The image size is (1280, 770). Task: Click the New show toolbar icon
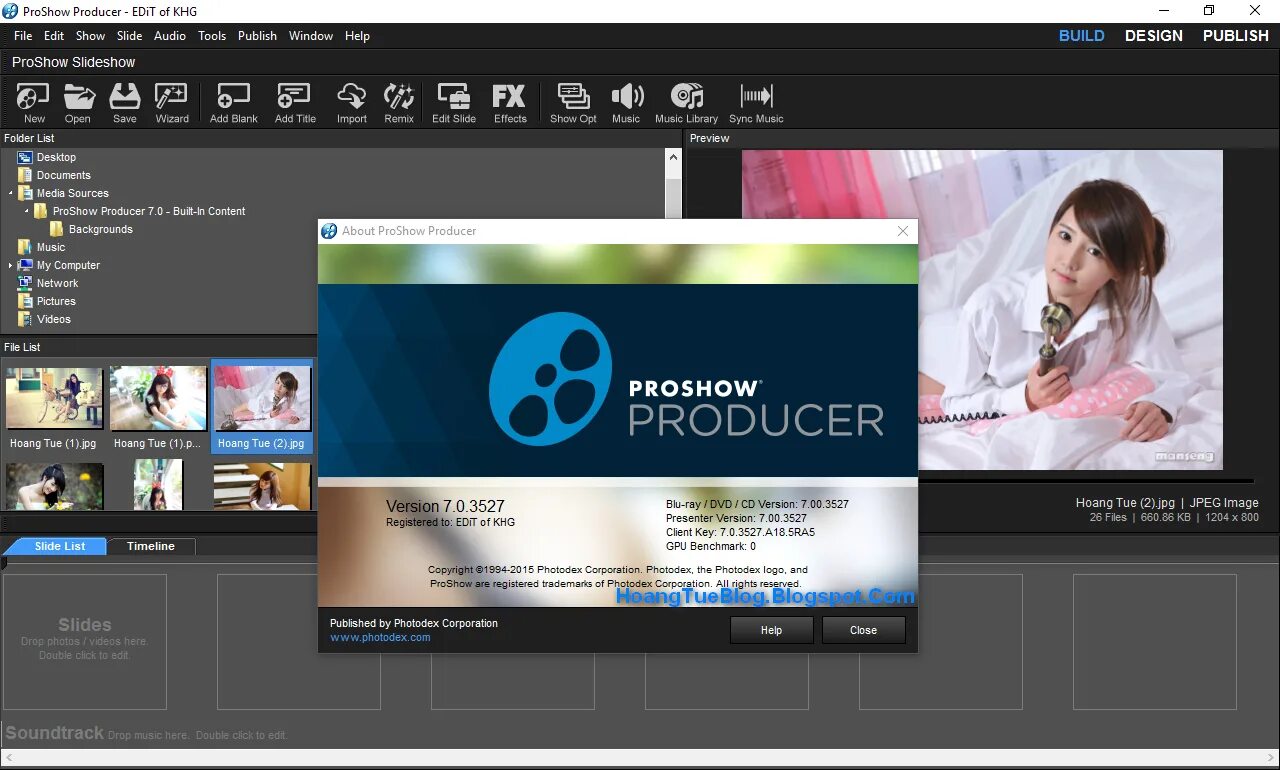[34, 103]
